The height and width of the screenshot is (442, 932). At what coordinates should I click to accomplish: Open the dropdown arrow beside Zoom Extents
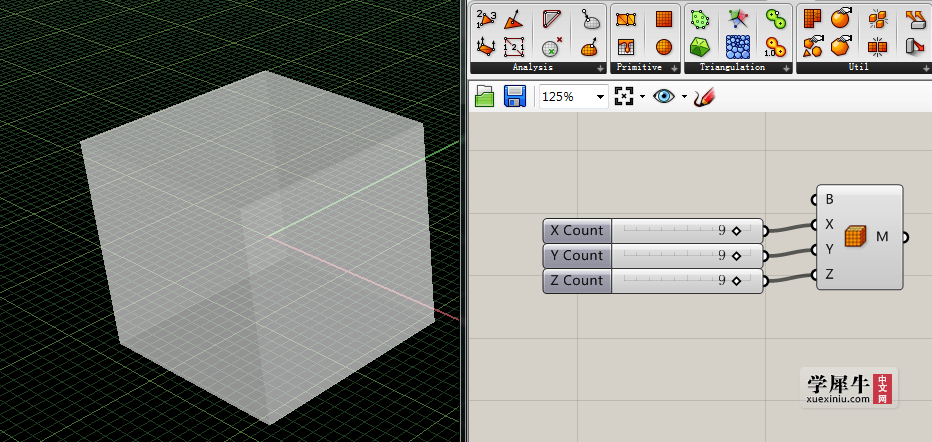(643, 97)
